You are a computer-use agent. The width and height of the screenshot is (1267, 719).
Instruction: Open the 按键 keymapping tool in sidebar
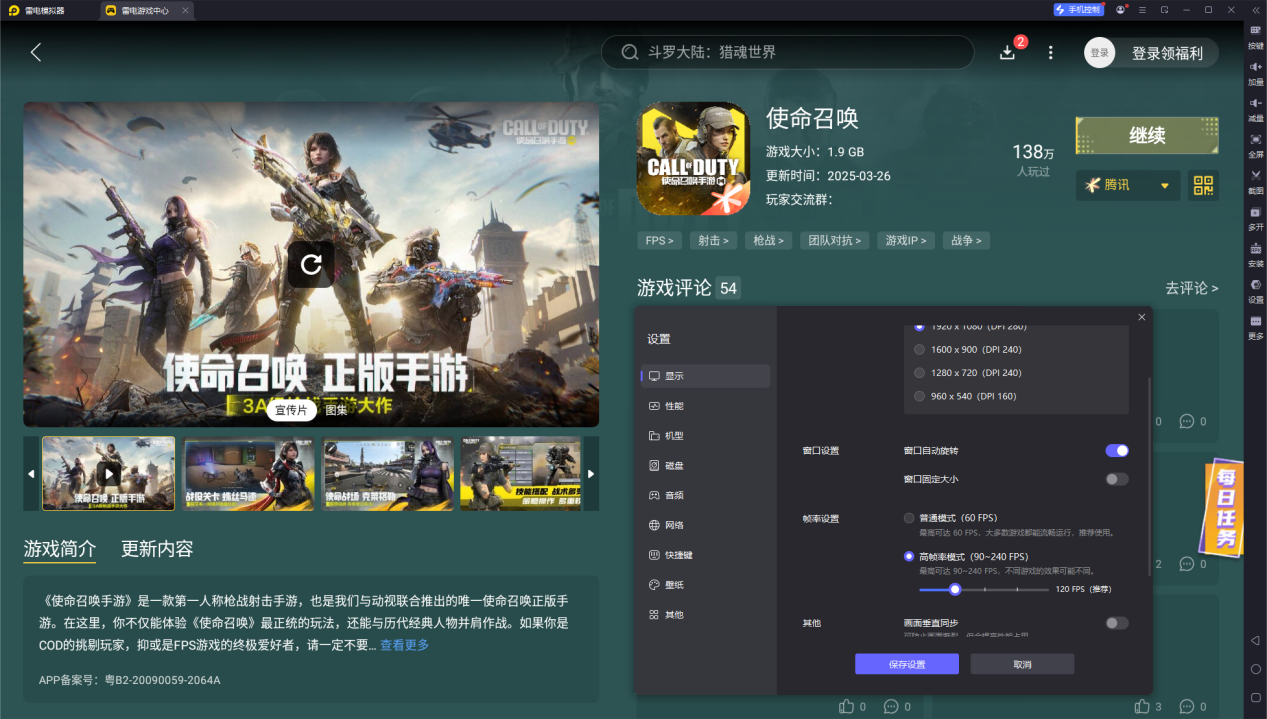[1256, 35]
